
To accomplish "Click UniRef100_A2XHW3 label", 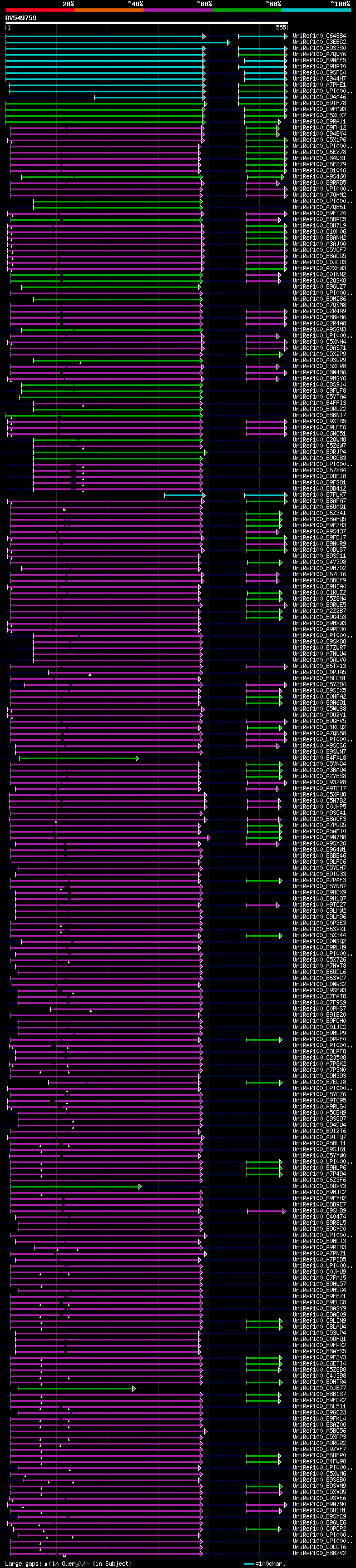I will click(x=319, y=269).
